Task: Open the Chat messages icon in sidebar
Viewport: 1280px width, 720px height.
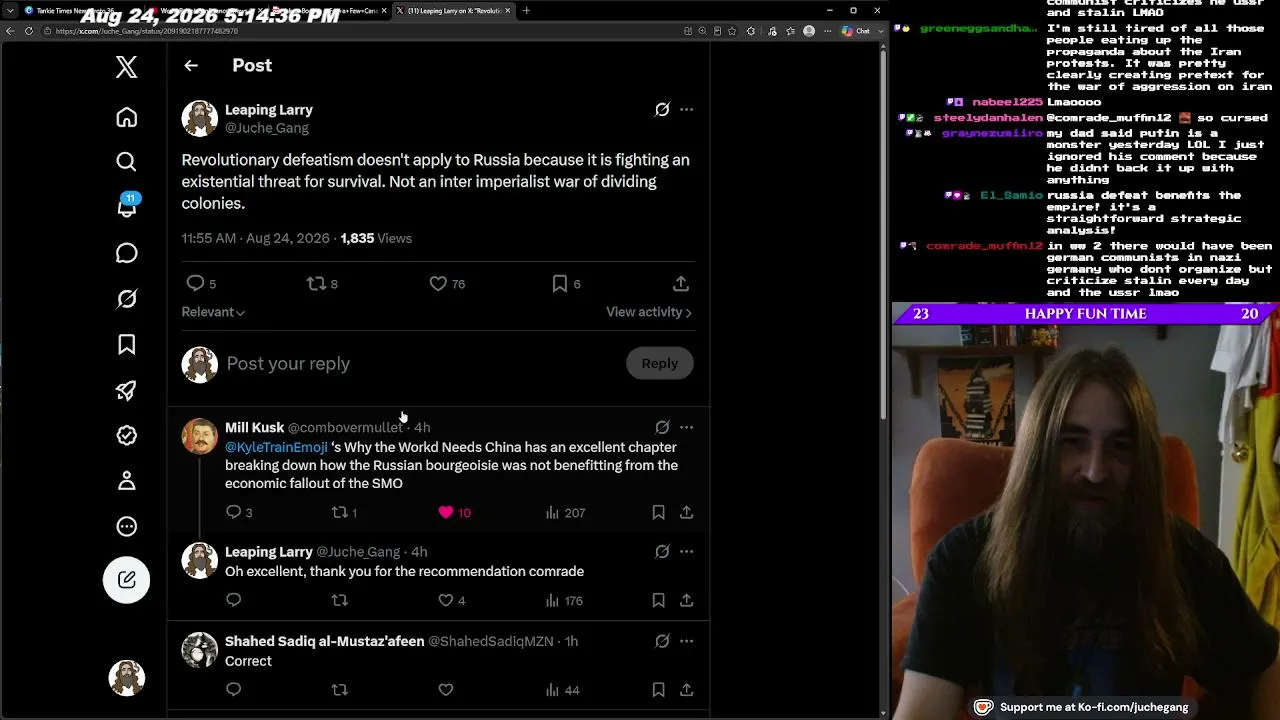Action: pos(126,253)
